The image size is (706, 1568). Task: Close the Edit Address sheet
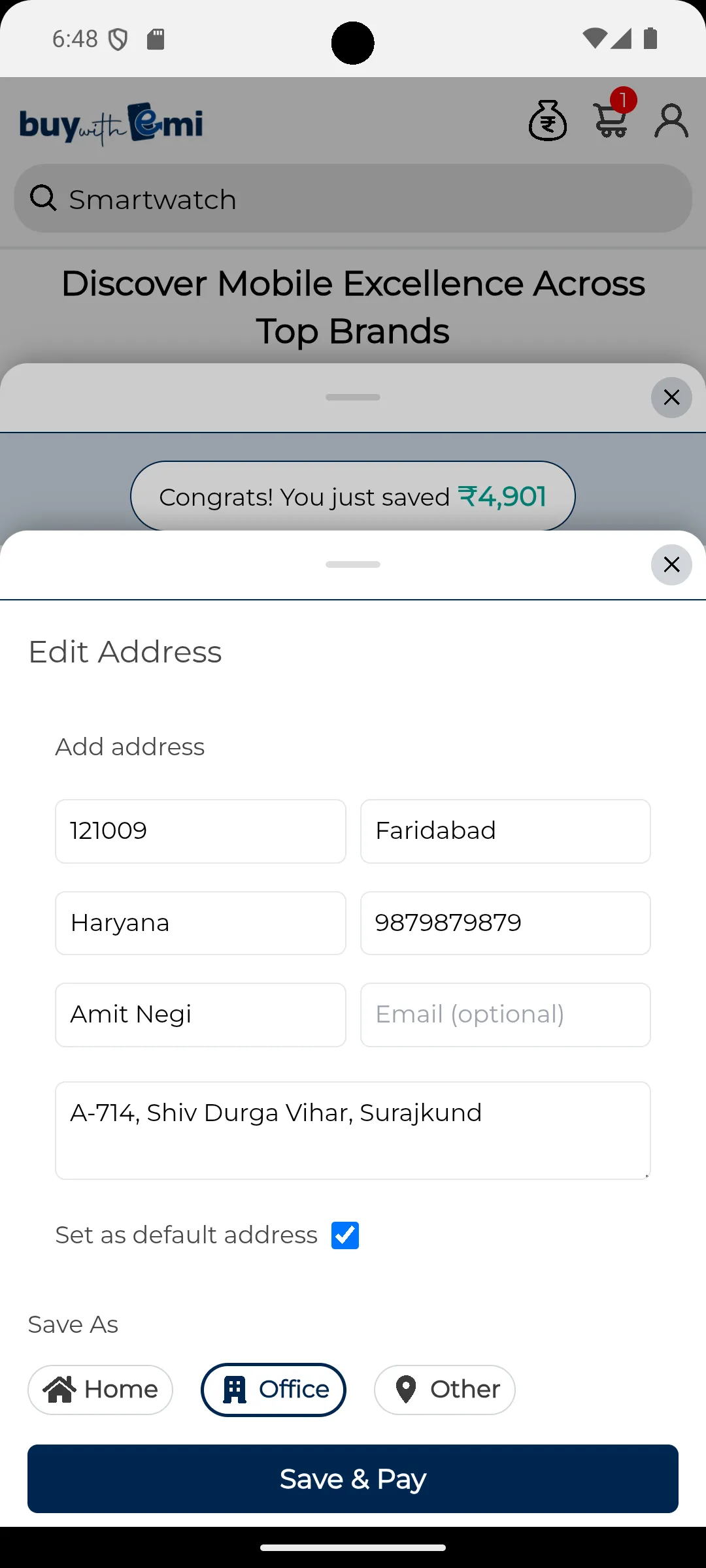coord(671,564)
